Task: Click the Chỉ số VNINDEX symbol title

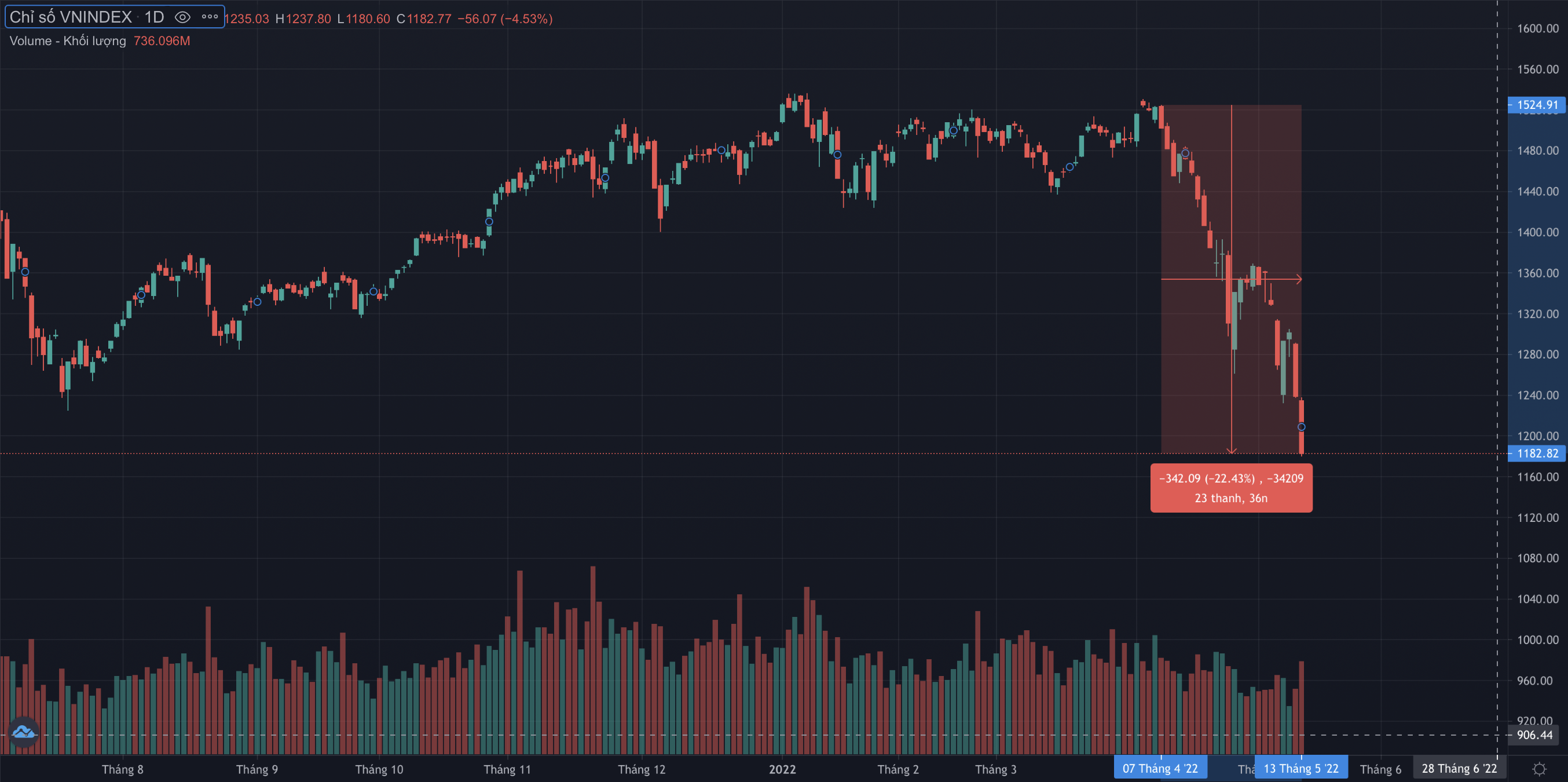Action: (x=71, y=17)
